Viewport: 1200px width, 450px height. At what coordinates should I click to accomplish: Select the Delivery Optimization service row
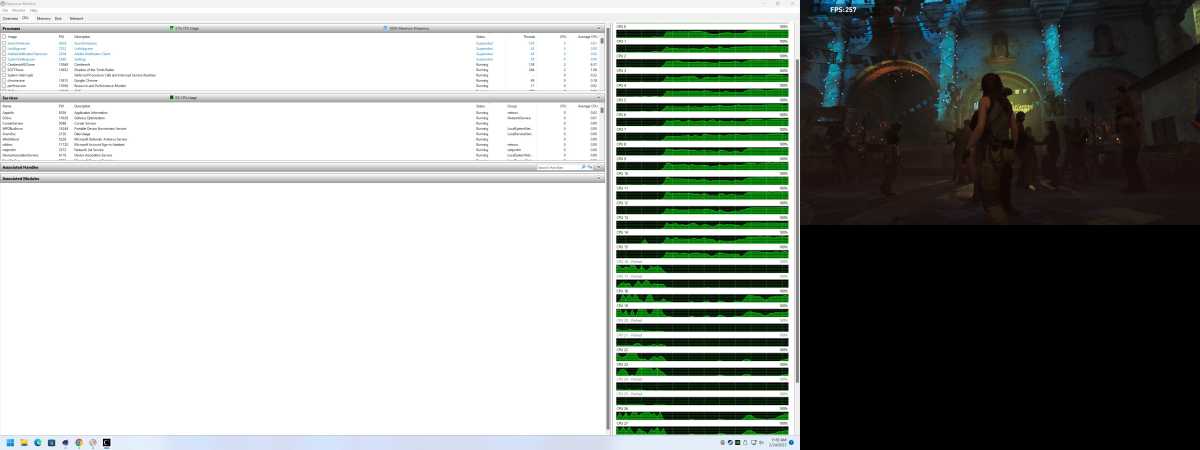tap(300, 118)
